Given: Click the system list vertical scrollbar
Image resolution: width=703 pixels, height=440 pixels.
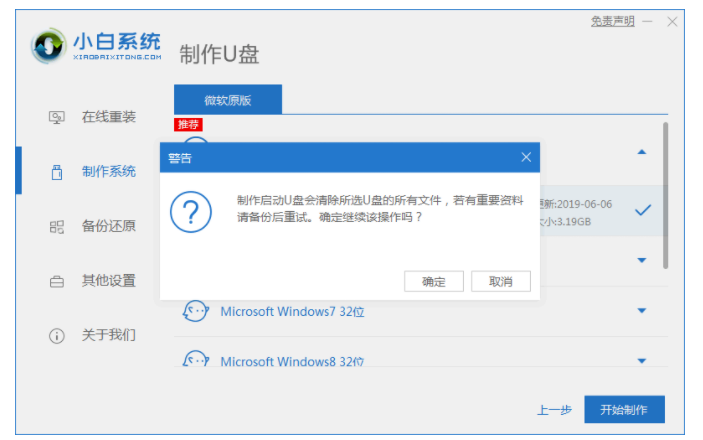Looking at the screenshot, I should [x=665, y=196].
